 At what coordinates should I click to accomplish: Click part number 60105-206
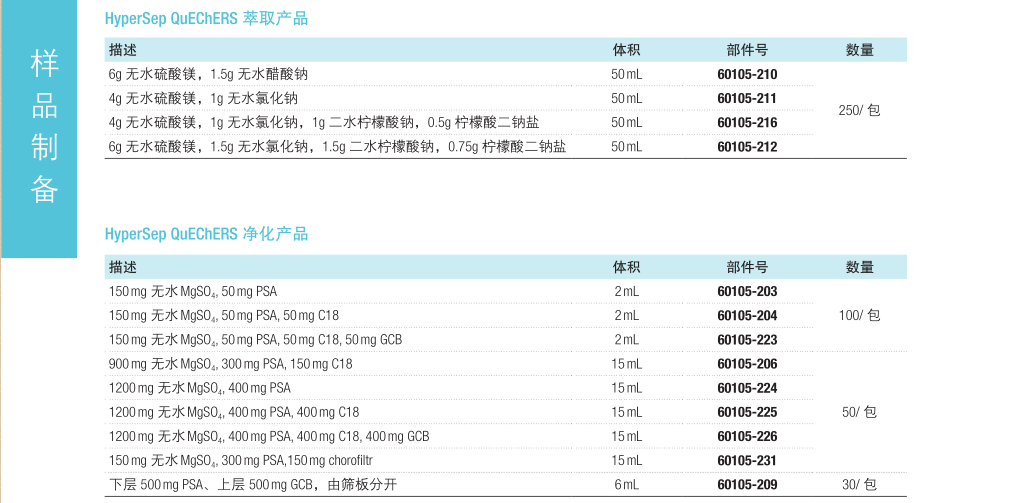(x=747, y=364)
